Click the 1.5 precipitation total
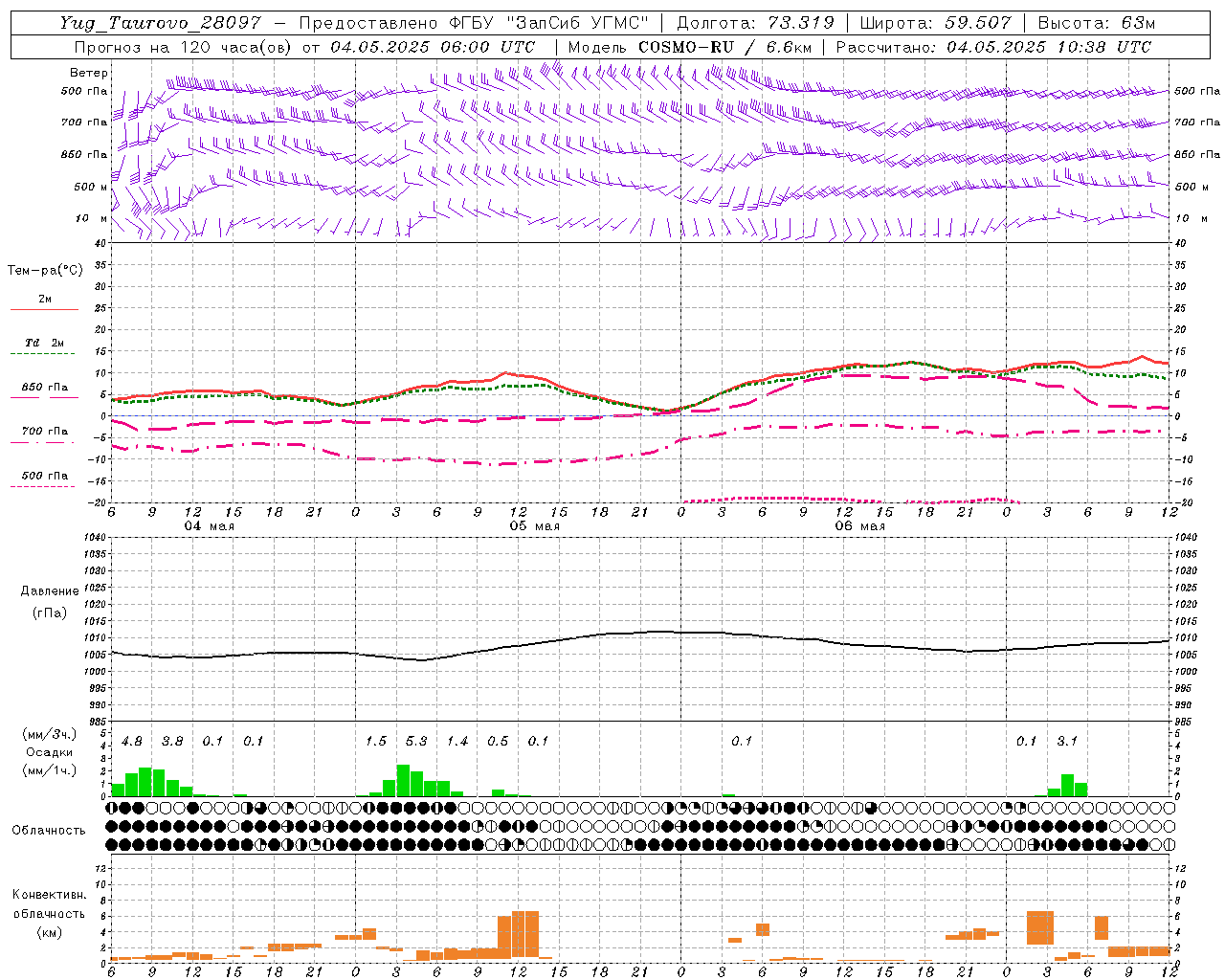The height and width of the screenshot is (980, 1225). coord(376,741)
